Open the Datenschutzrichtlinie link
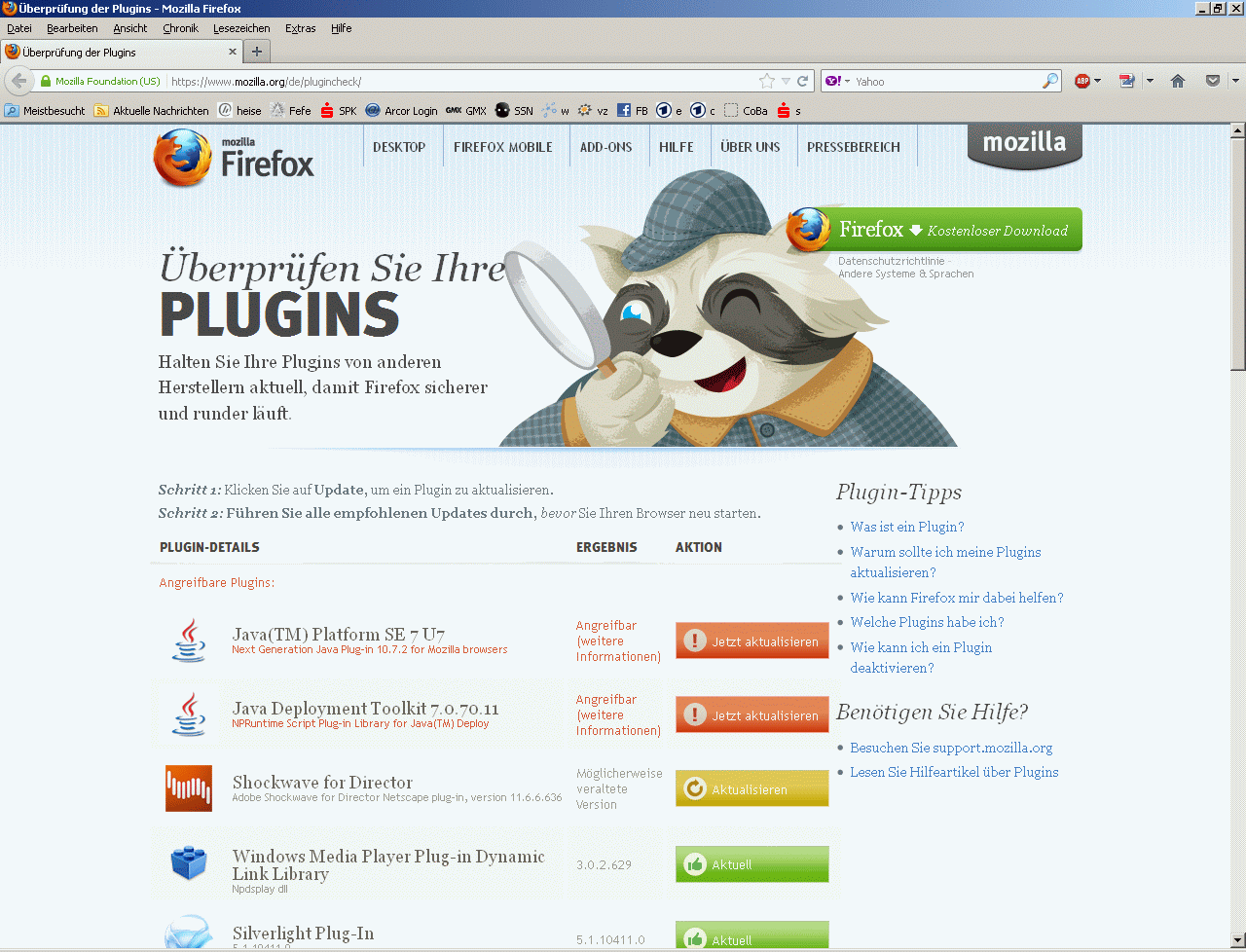 click(892, 261)
